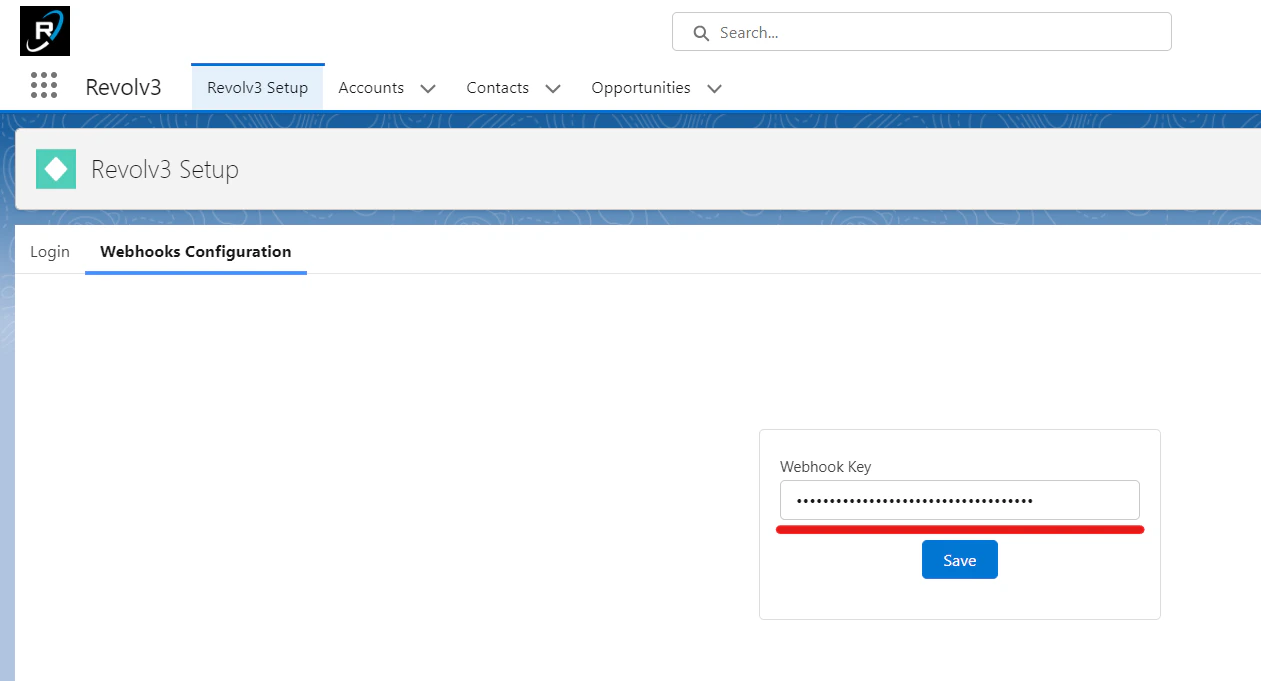Viewport: 1261px width, 681px height.
Task: Click the teal Revolv3 Setup page icon
Action: click(56, 169)
